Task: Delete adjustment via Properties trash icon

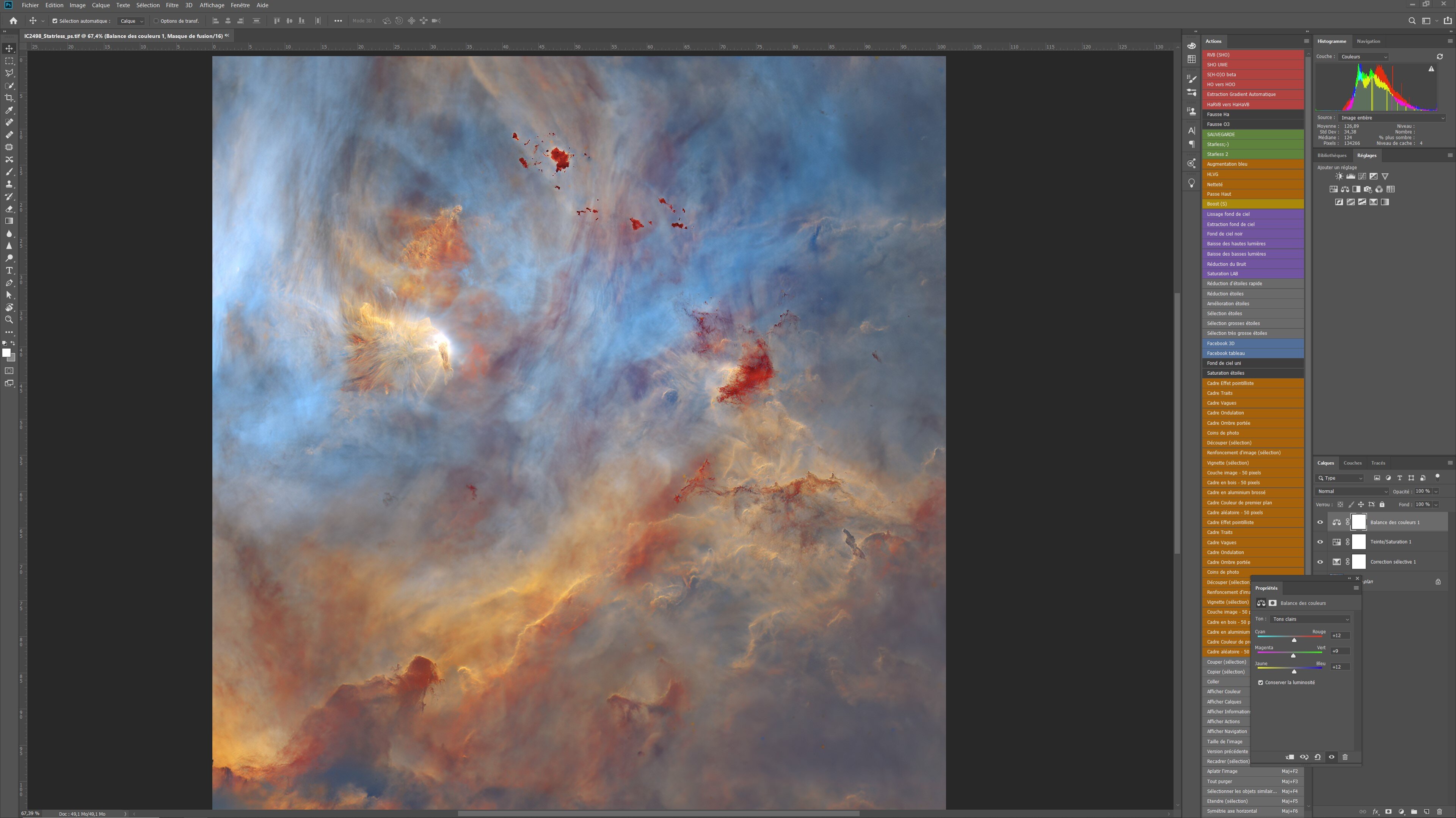Action: (1345, 757)
